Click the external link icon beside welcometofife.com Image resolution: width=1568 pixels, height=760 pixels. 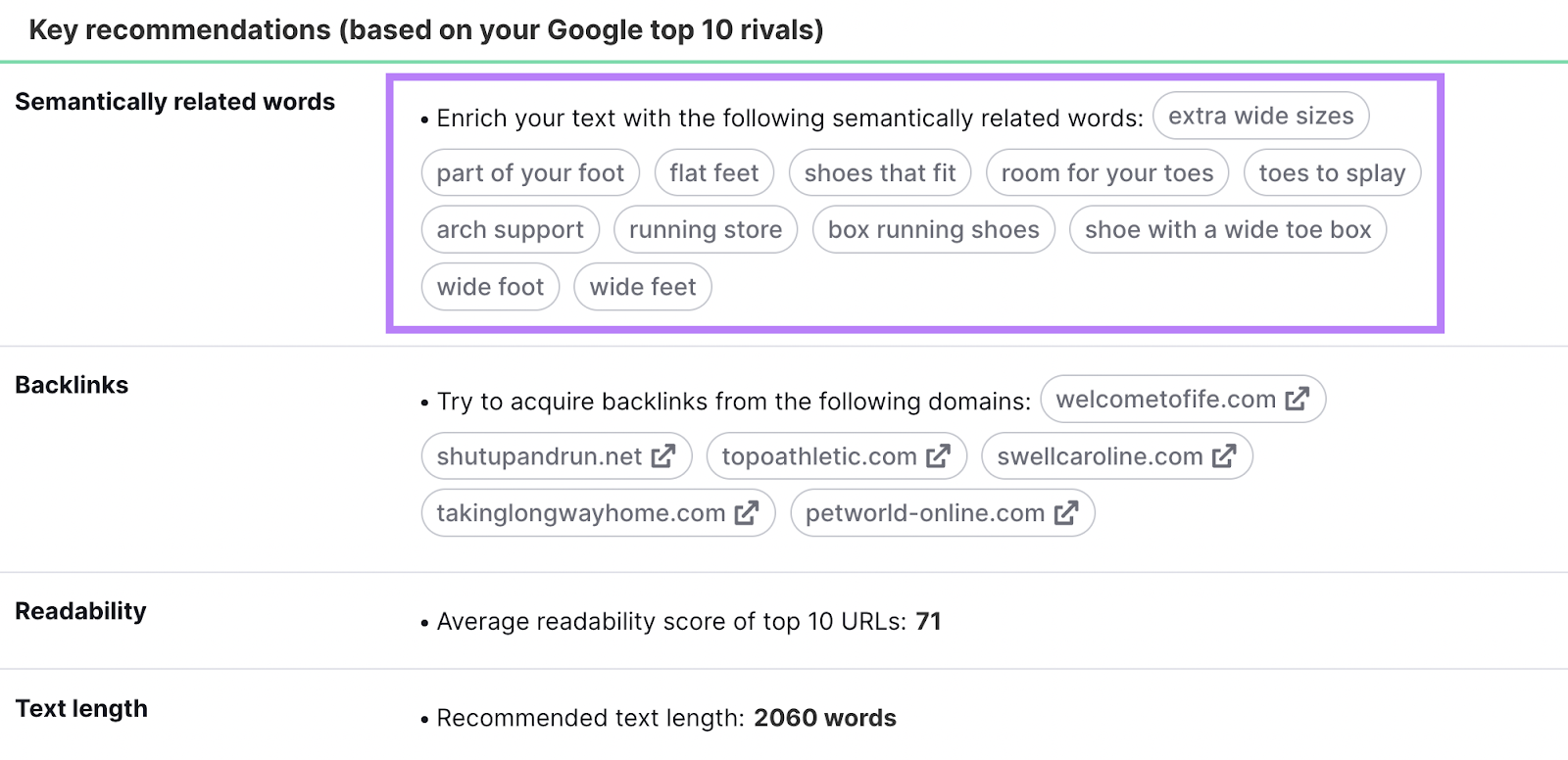point(1298,400)
